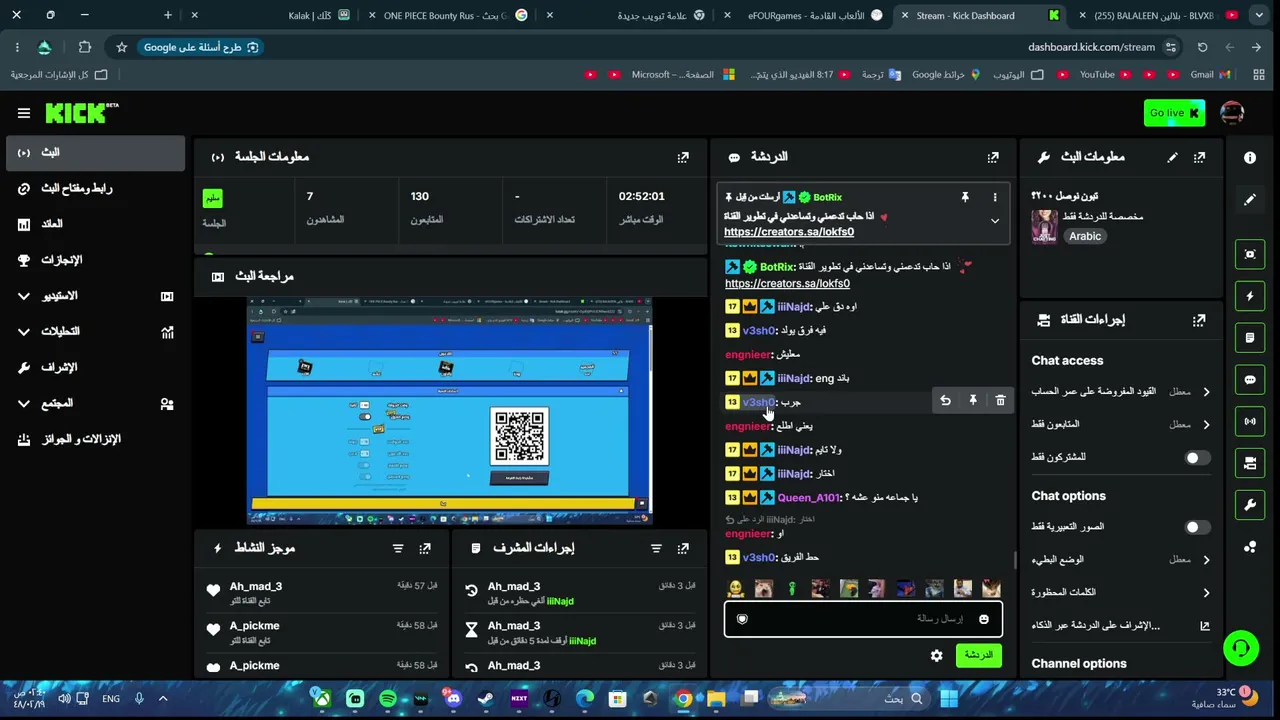1280x720 pixels.
Task: Delete the hovered v3sh0 message
Action: pos(1000,401)
